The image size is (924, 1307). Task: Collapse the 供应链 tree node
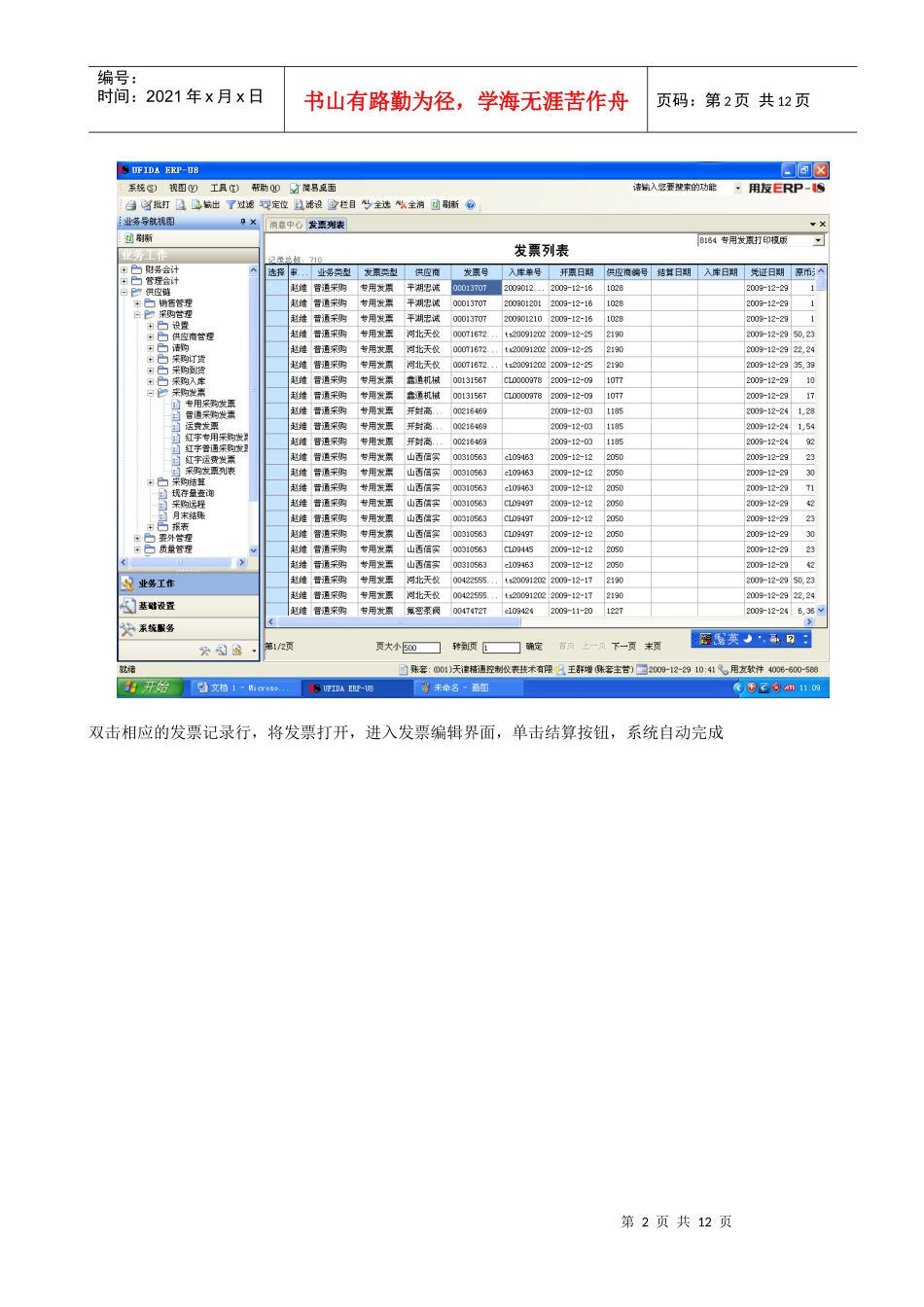124,292
